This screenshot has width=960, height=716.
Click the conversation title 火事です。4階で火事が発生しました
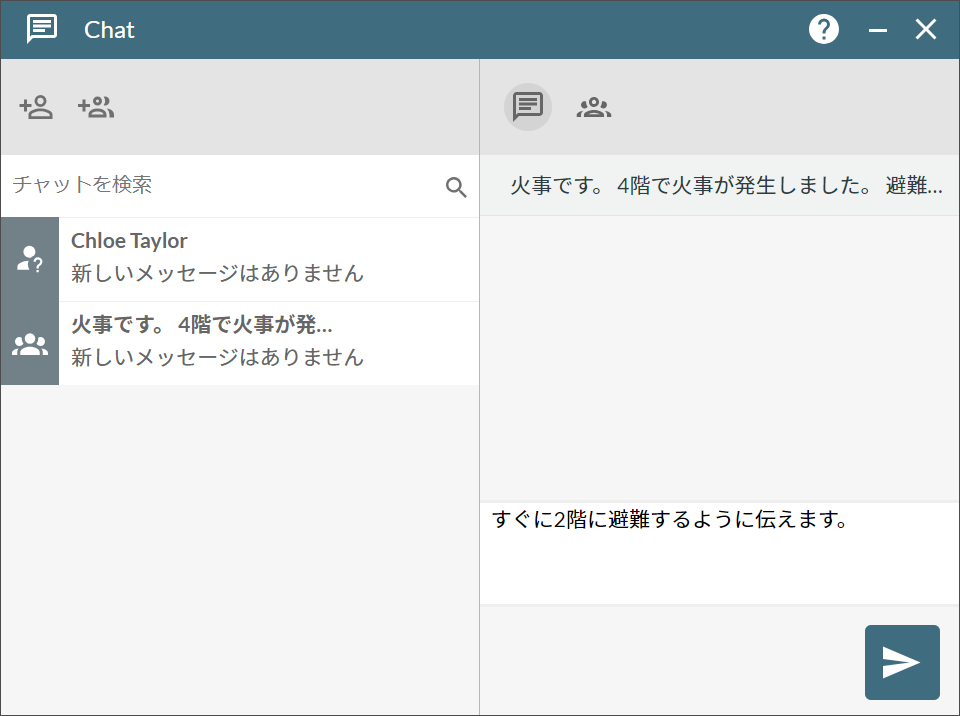[x=726, y=185]
